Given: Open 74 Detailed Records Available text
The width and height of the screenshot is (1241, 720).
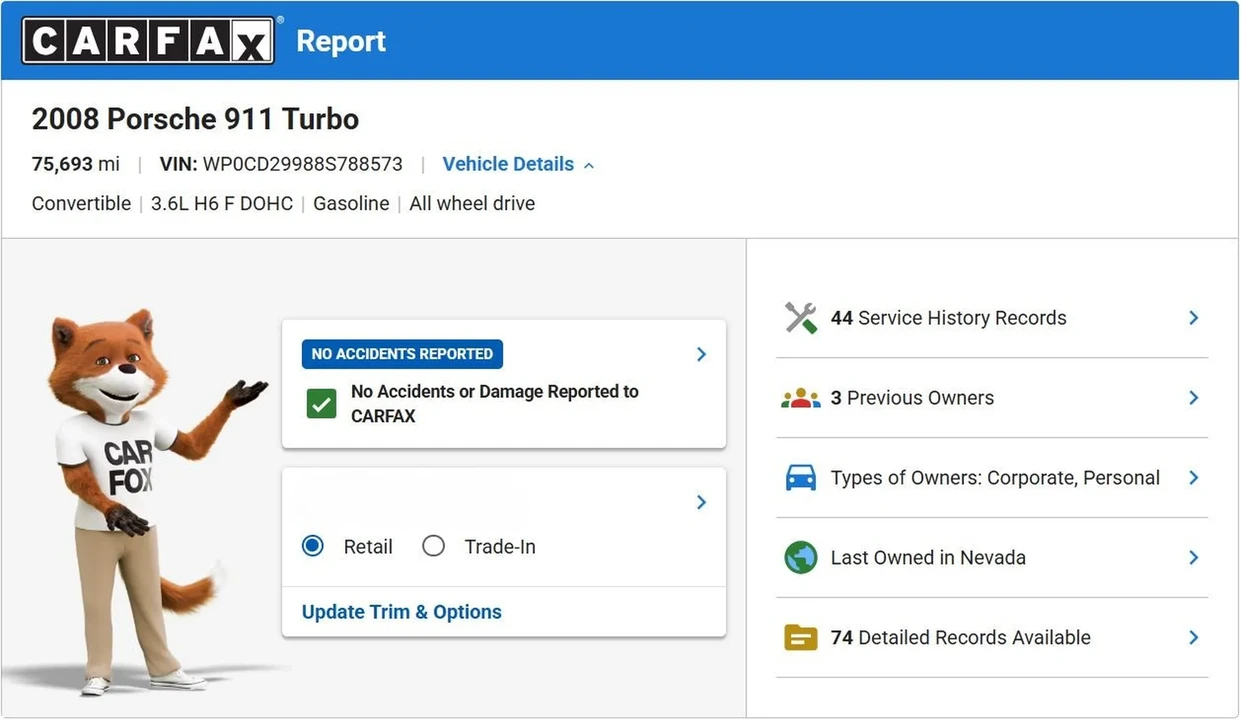Looking at the screenshot, I should point(960,638).
